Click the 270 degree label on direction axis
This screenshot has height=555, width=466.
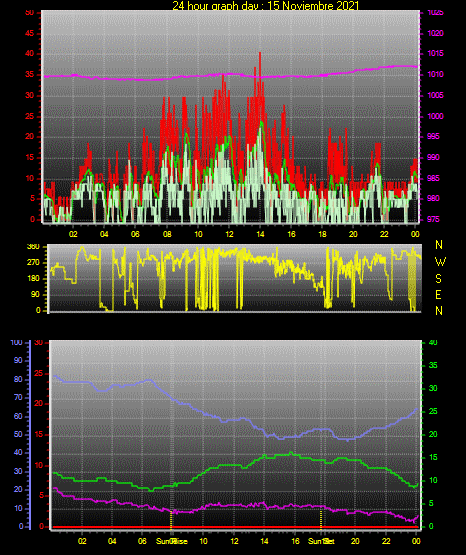click(34, 263)
